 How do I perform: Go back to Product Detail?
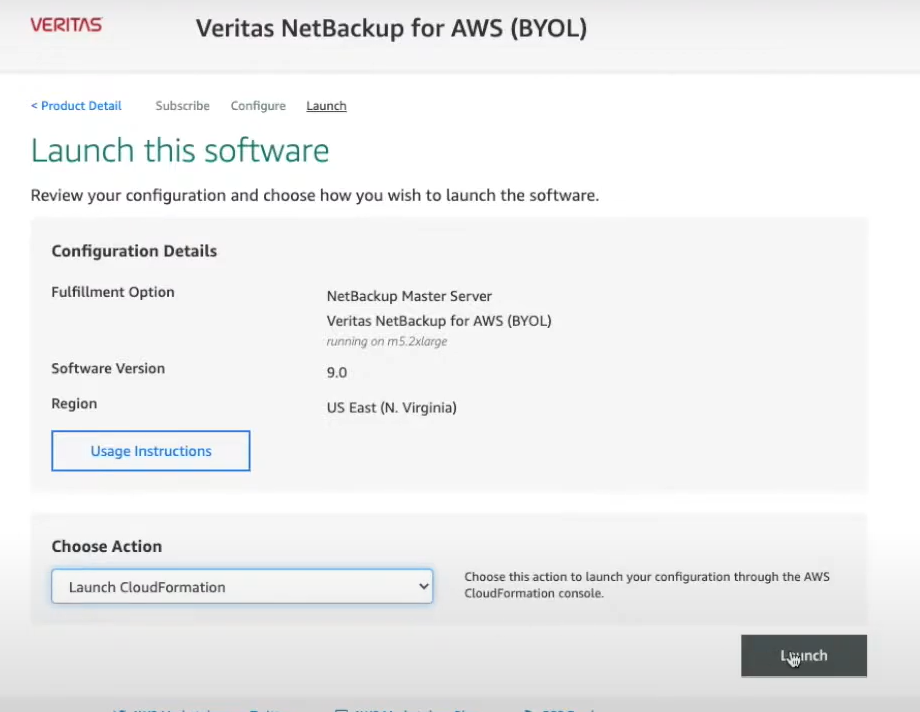76,106
